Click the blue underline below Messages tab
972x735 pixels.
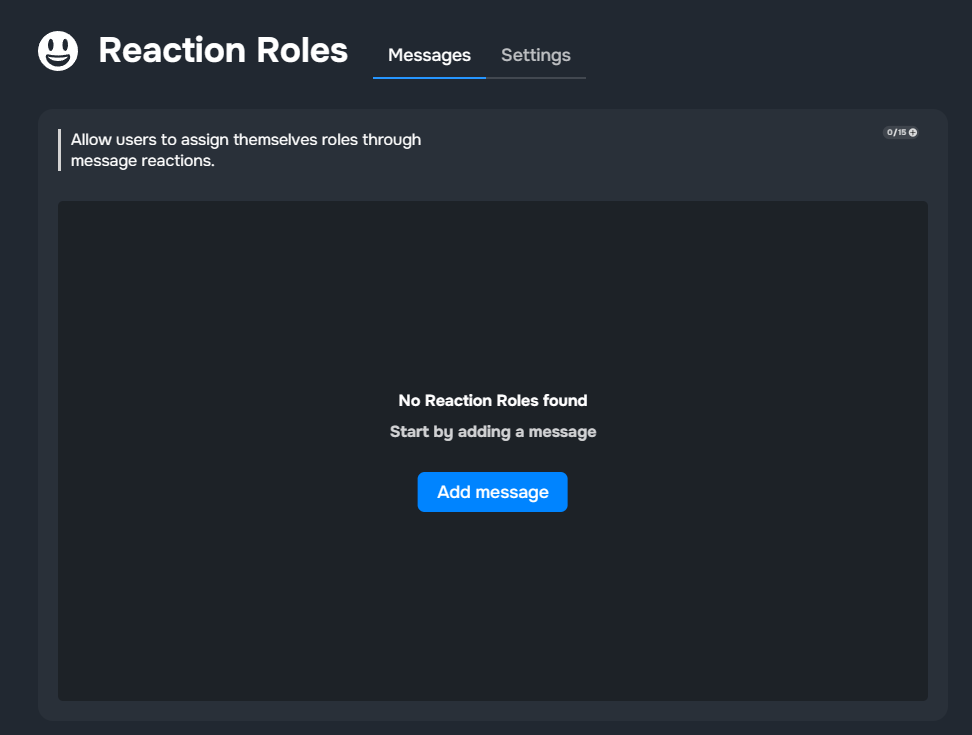pos(429,77)
